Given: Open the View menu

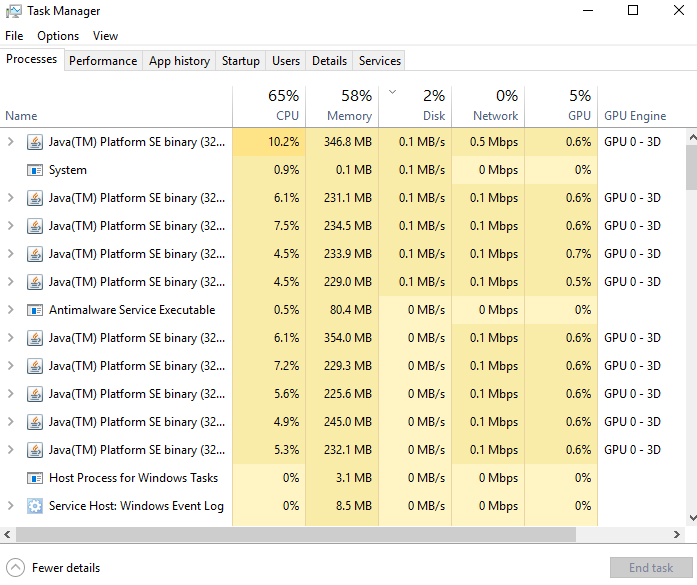Looking at the screenshot, I should (105, 36).
